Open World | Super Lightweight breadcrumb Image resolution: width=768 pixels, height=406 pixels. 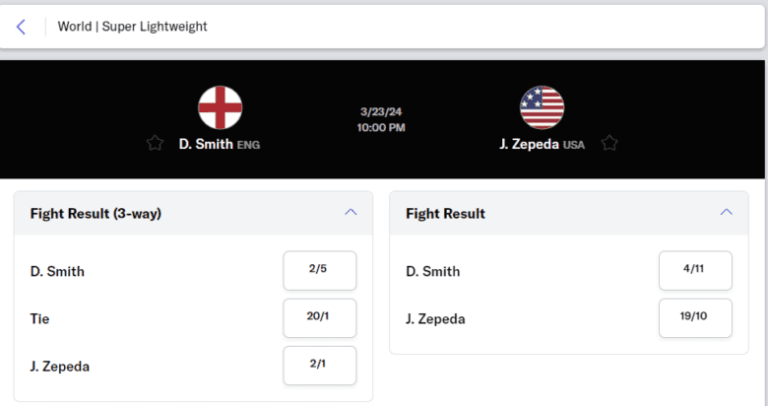tap(132, 26)
